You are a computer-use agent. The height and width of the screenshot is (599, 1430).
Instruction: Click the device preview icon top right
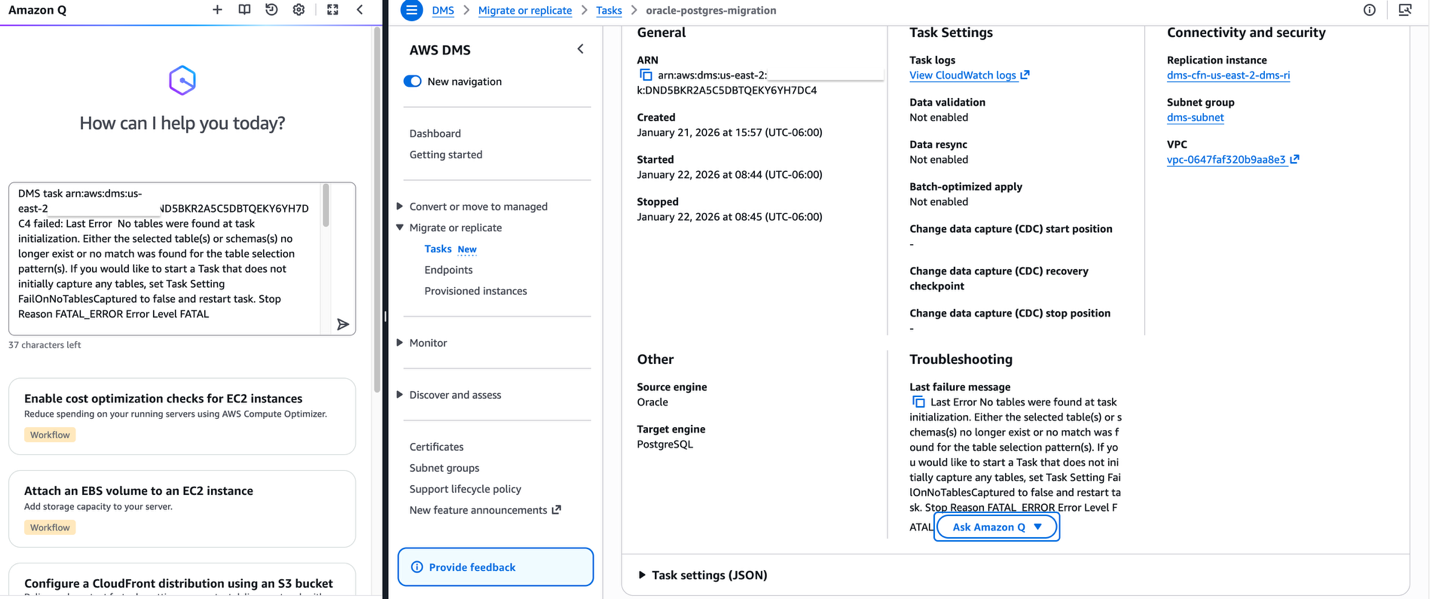point(1405,10)
